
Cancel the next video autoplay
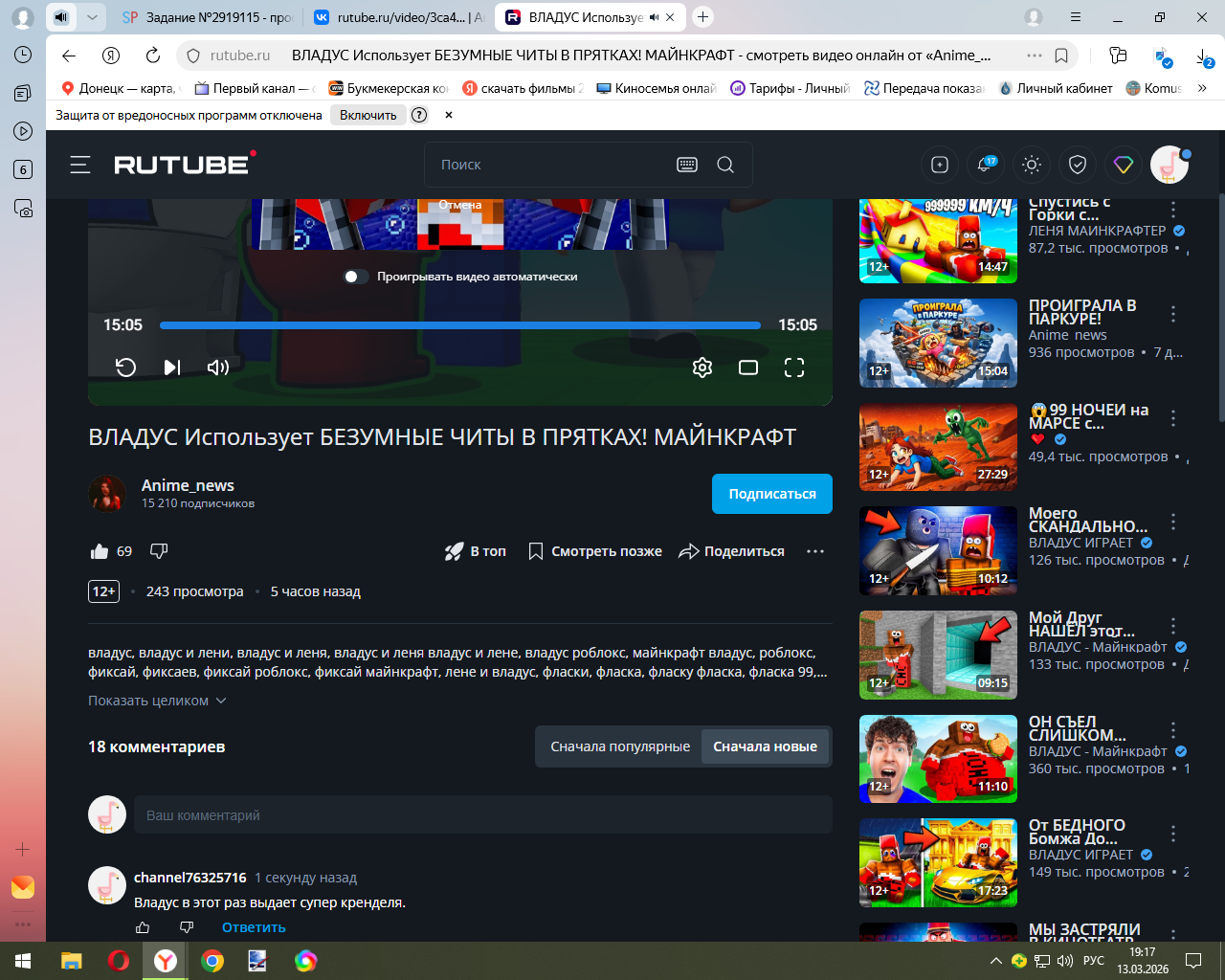(x=460, y=205)
